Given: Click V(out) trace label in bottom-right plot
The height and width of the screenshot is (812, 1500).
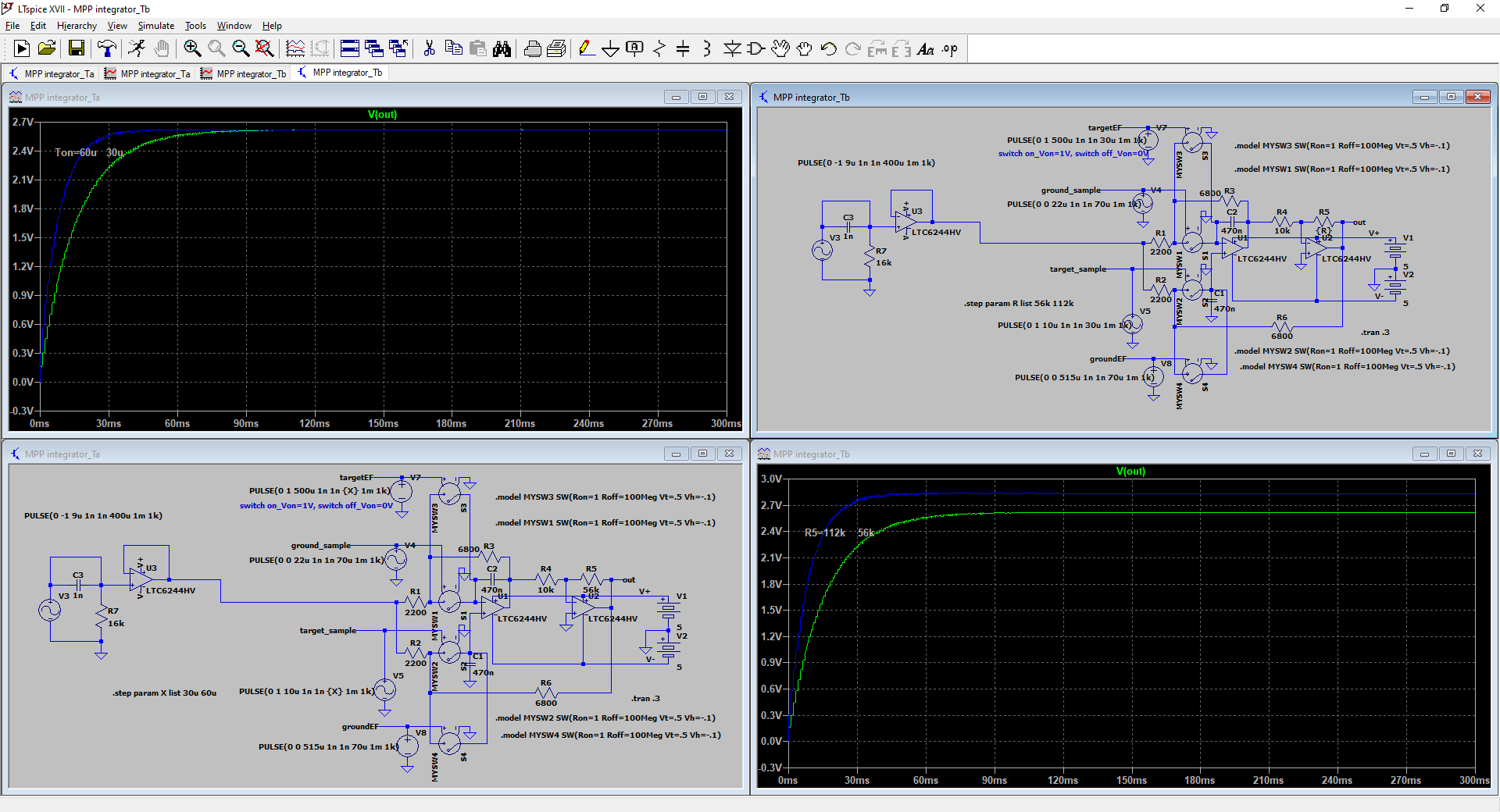Looking at the screenshot, I should (x=1130, y=472).
